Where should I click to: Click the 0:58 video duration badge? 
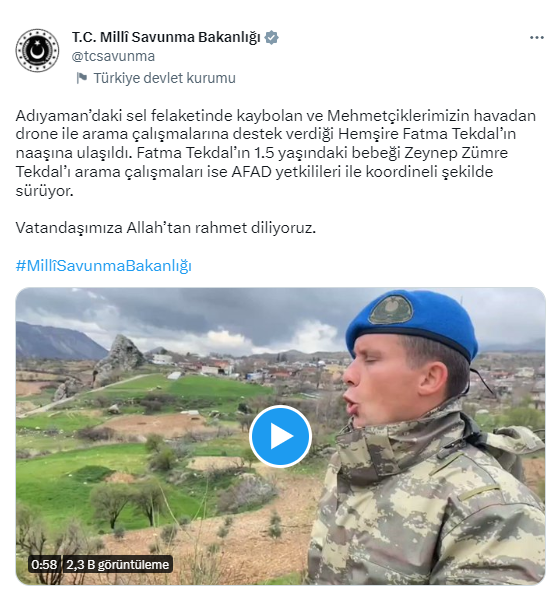(44, 565)
